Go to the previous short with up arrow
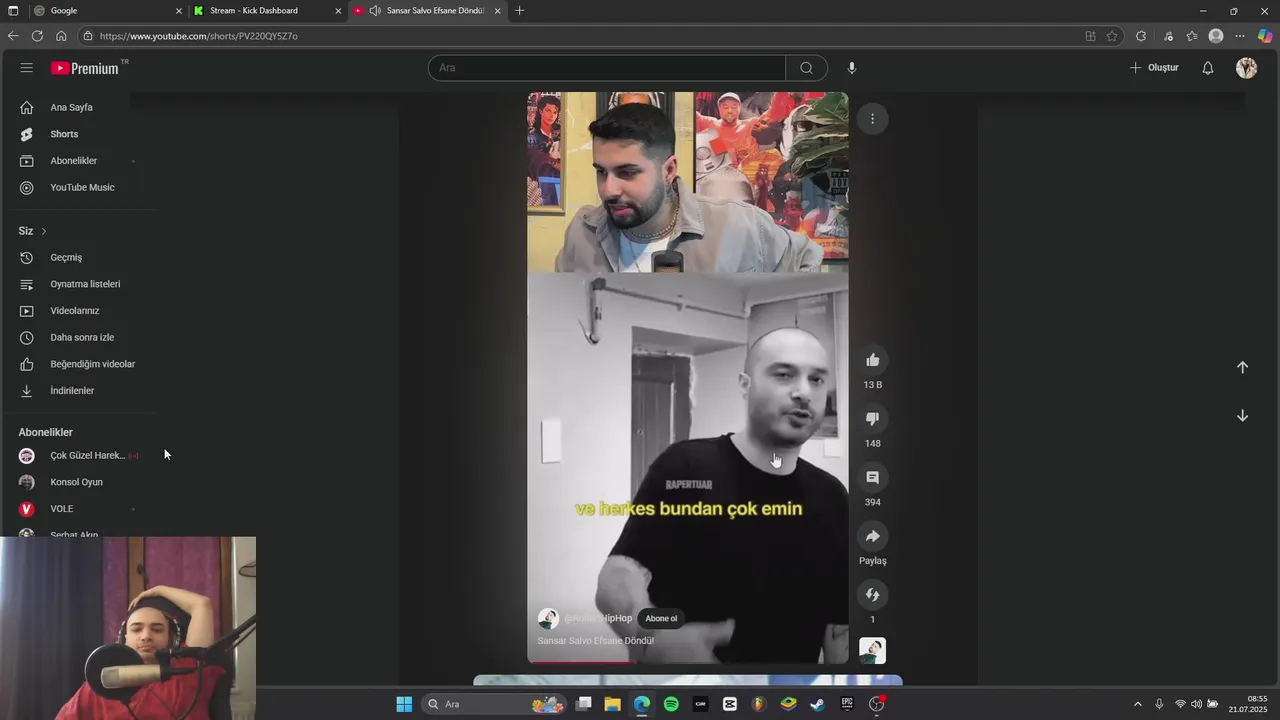1280x720 pixels. [x=1242, y=367]
